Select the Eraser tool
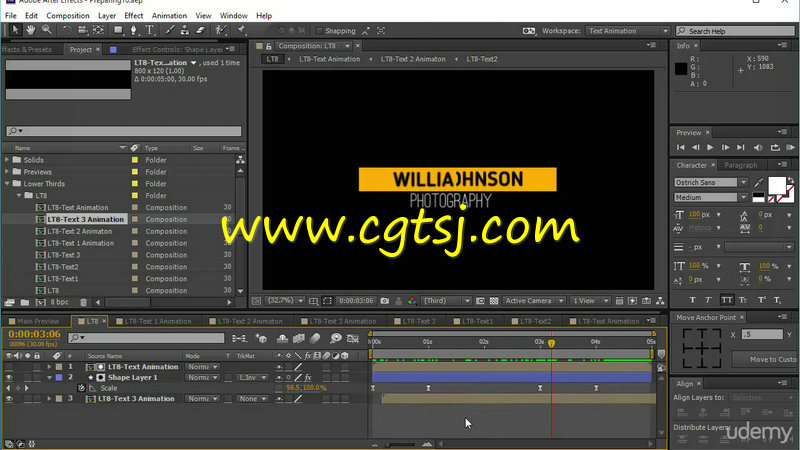Screen dimensions: 800x450 click(201, 30)
